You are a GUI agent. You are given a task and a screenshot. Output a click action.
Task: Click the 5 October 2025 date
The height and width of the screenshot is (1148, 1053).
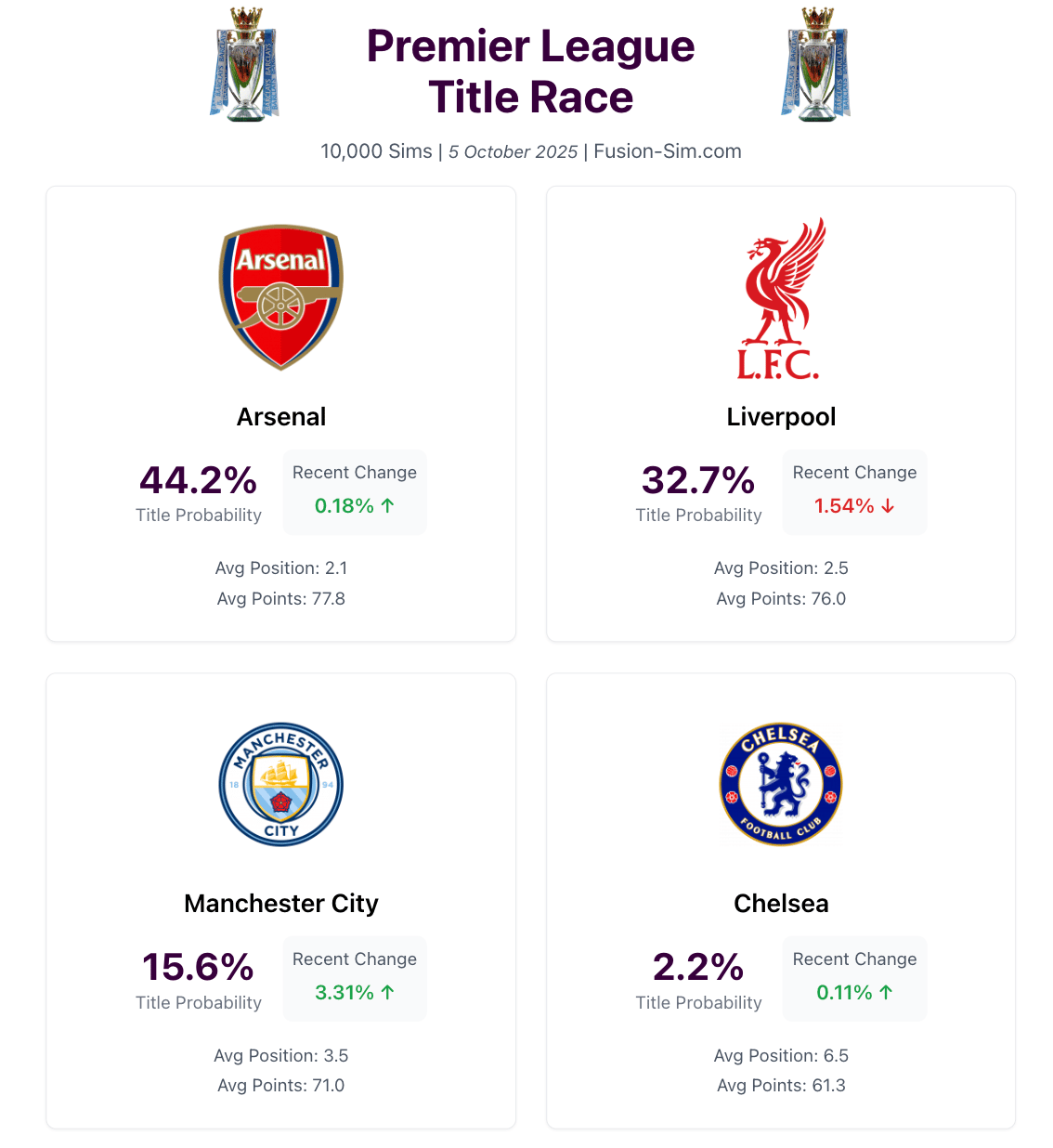tap(513, 152)
